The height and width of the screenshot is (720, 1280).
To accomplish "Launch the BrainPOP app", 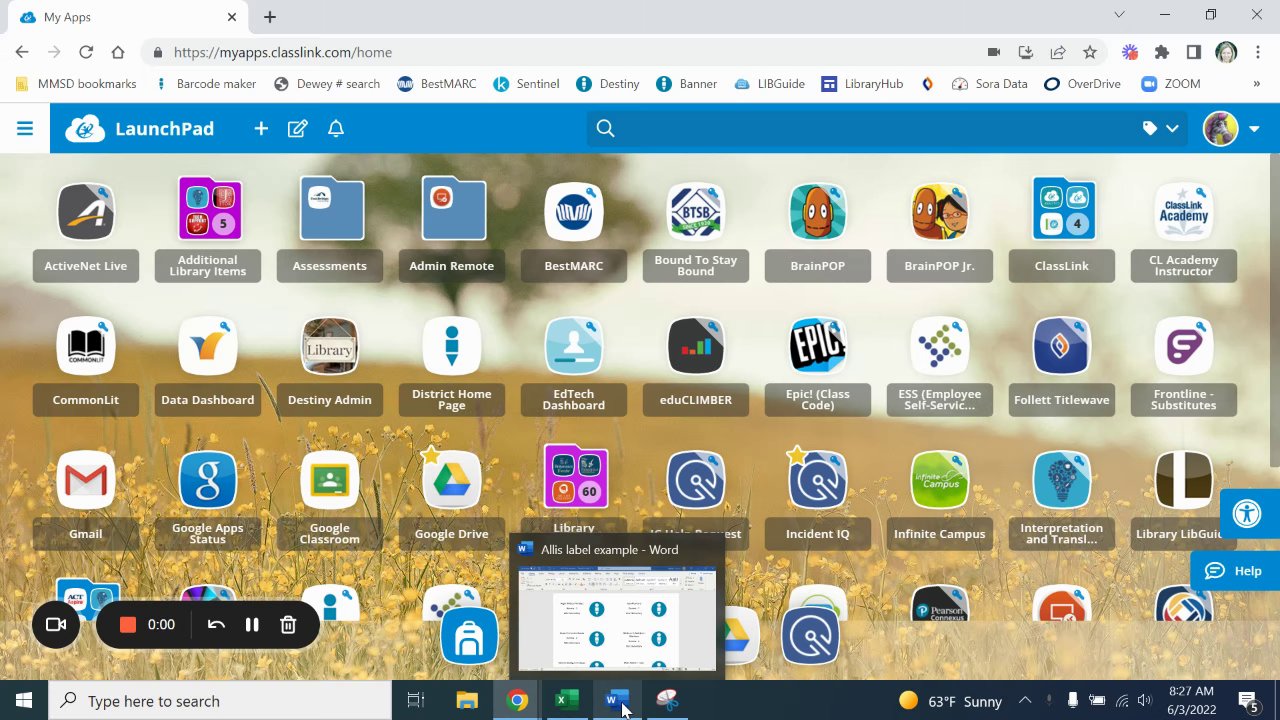I will coord(818,212).
